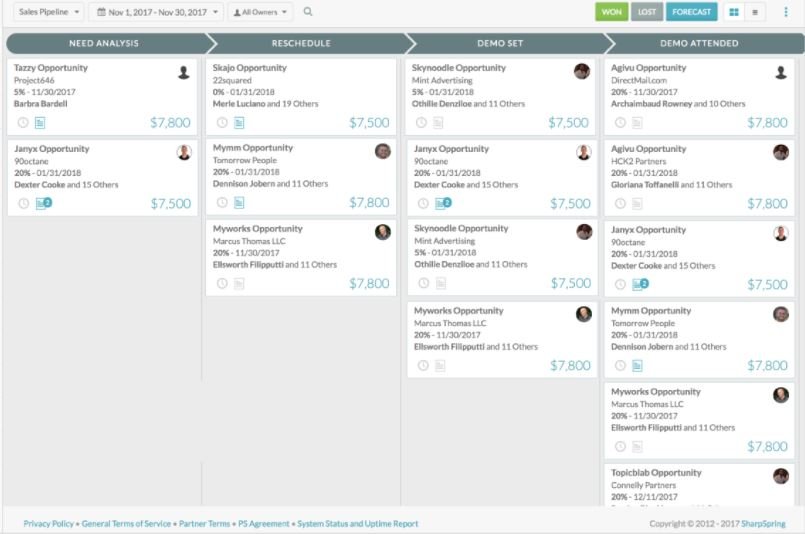Click clock icon on Reschedule Myworks Opportunity card

[222, 283]
